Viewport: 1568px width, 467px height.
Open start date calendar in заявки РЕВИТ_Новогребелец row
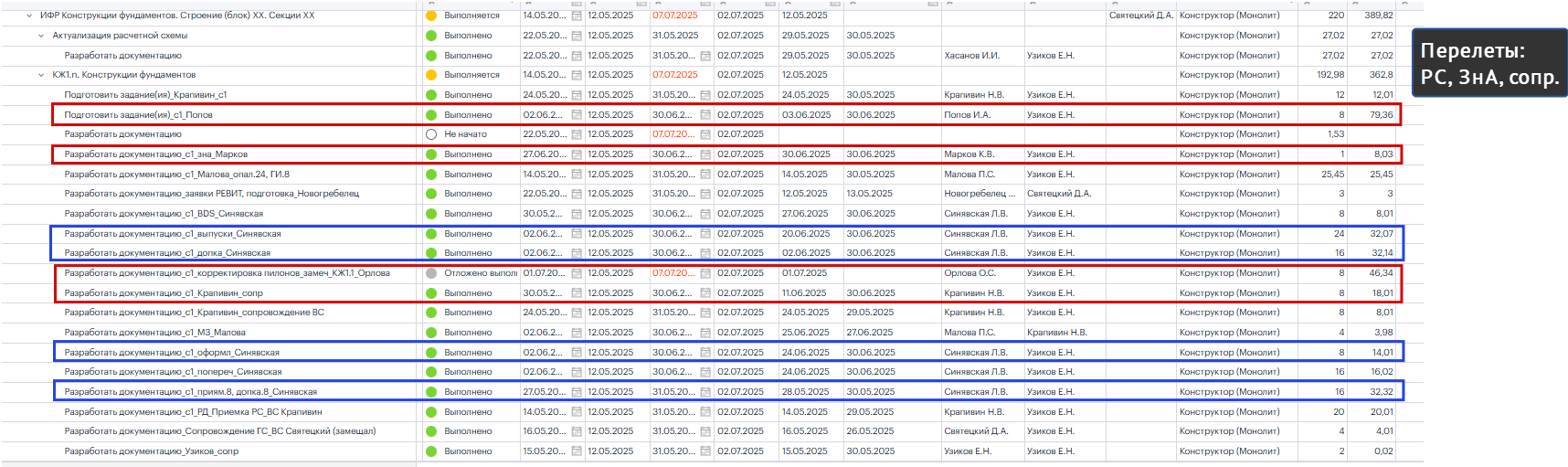click(x=577, y=194)
